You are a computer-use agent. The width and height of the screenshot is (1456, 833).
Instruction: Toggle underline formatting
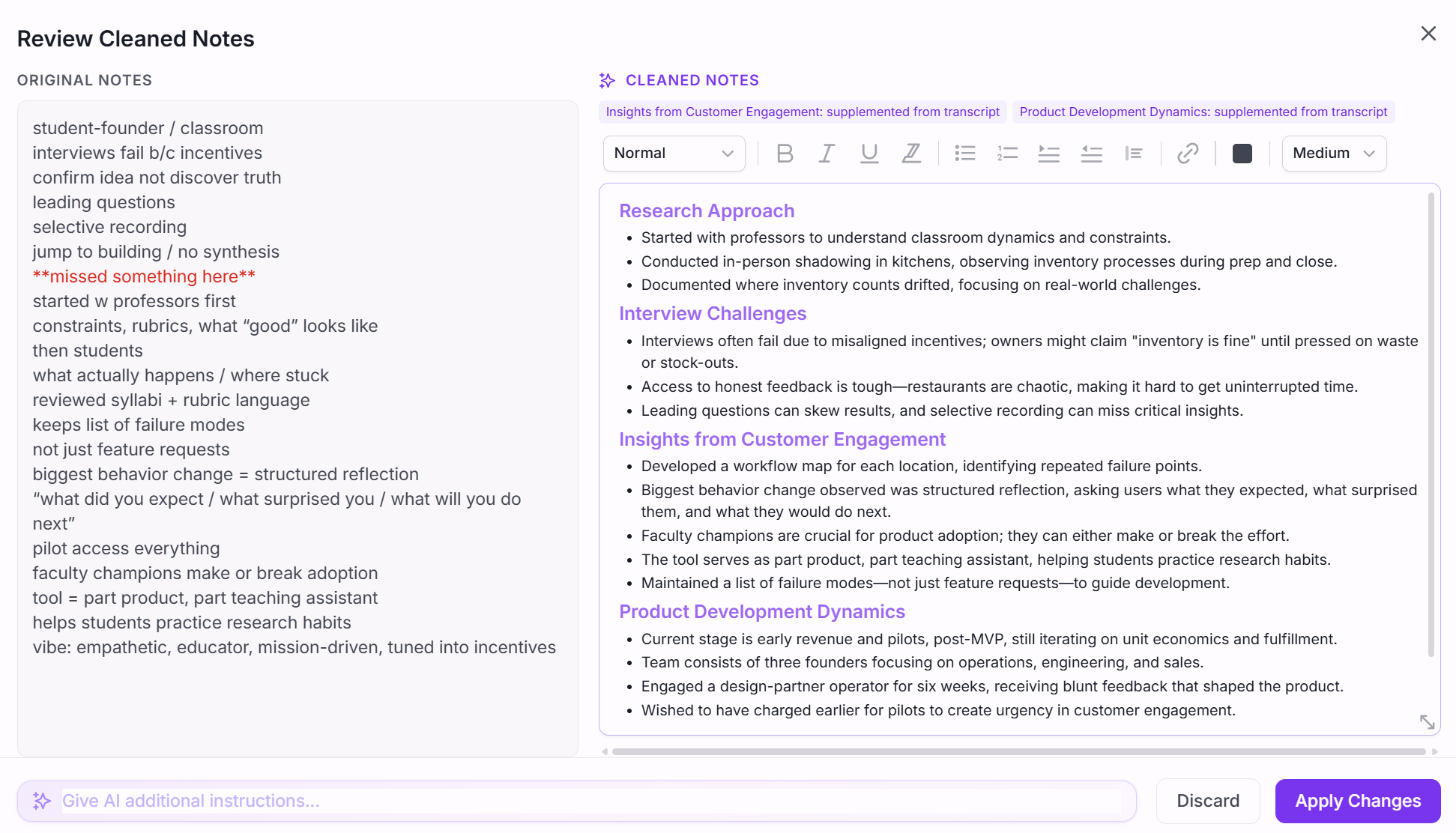[869, 154]
